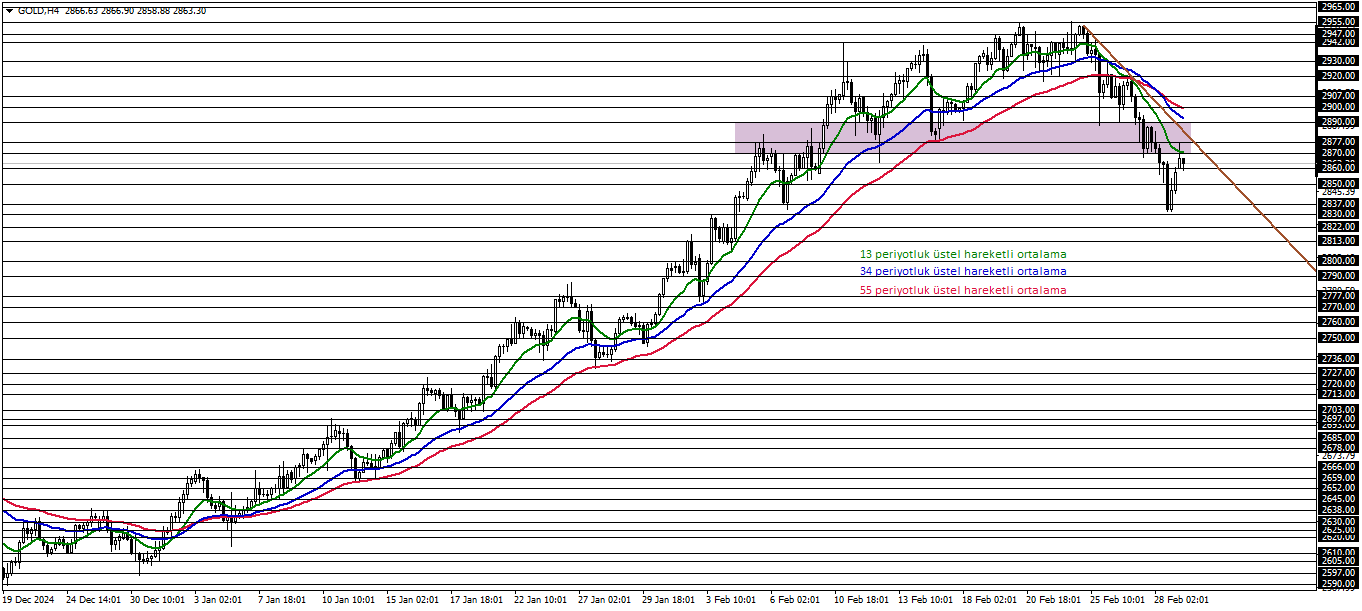
Task: Click the '29 Jan 18:01' time axis label
Action: 668,600
